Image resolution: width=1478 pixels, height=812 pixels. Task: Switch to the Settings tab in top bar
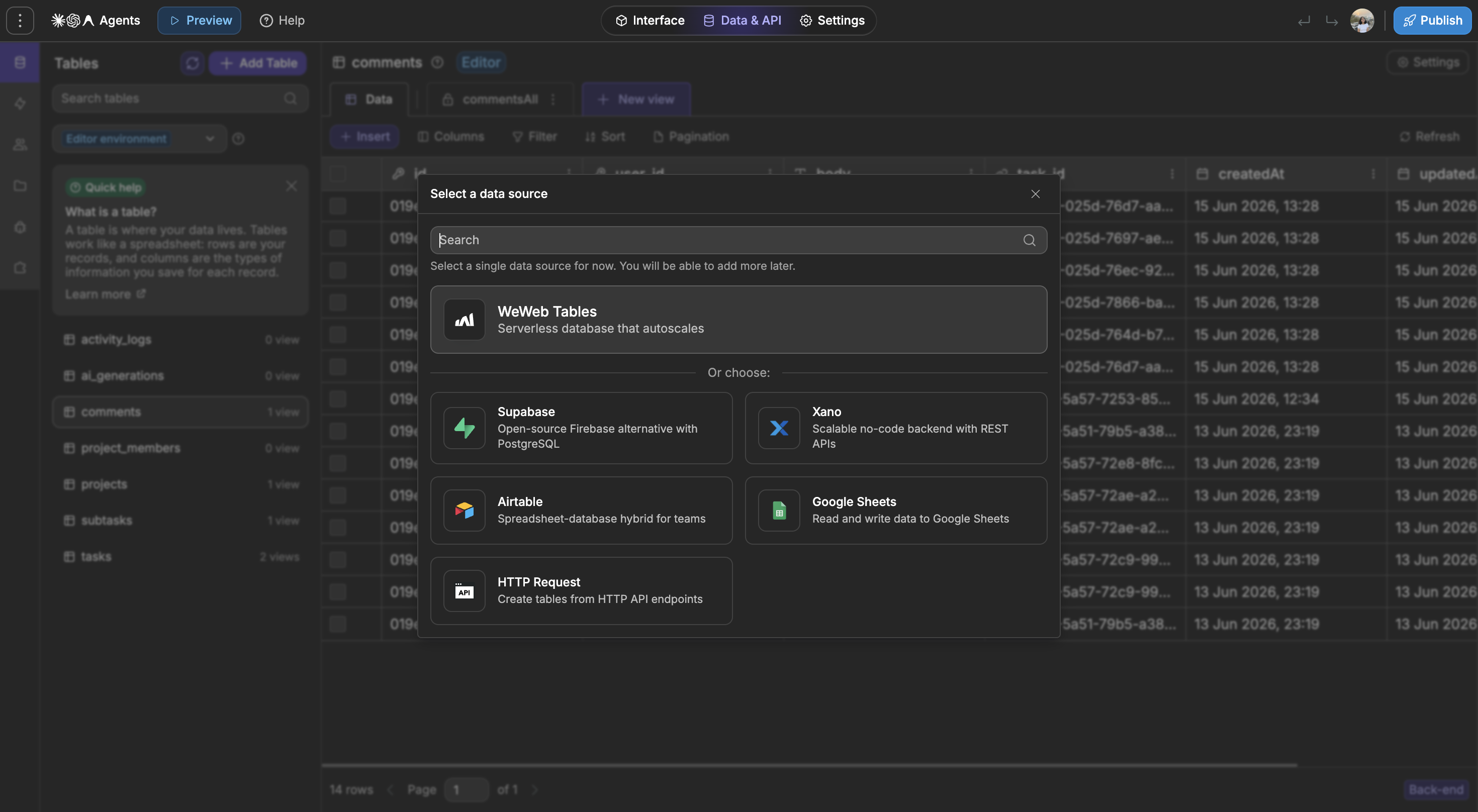(832, 21)
